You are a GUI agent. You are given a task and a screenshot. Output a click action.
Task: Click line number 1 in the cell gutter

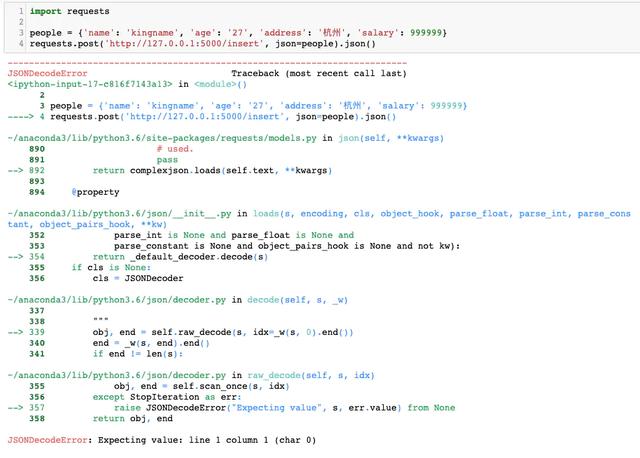(x=20, y=11)
